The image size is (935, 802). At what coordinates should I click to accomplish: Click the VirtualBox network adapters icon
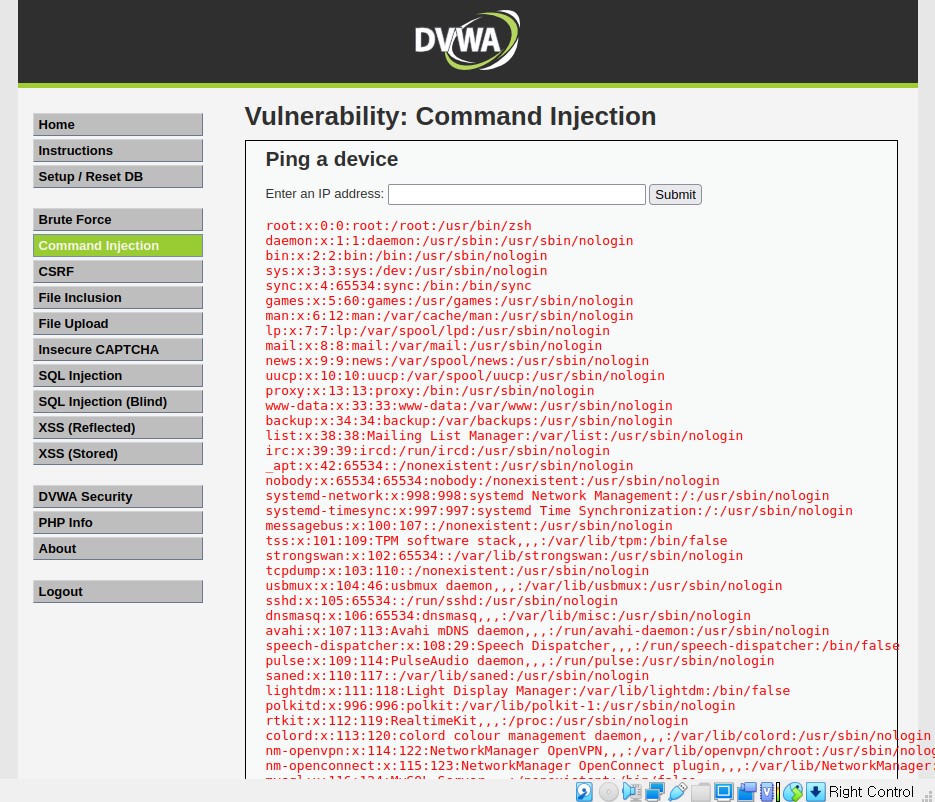[x=655, y=792]
